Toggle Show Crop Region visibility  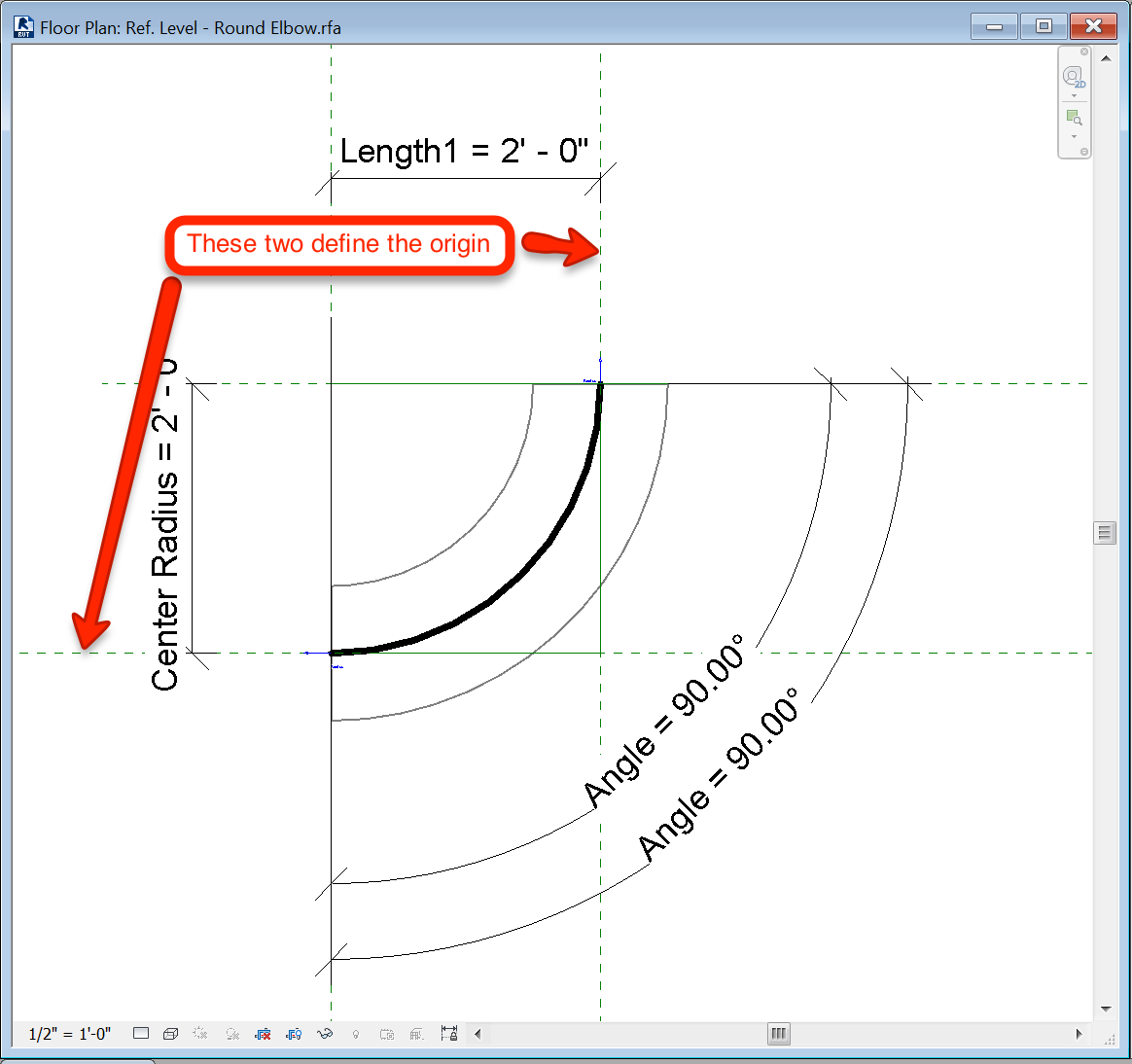pyautogui.click(x=295, y=1033)
